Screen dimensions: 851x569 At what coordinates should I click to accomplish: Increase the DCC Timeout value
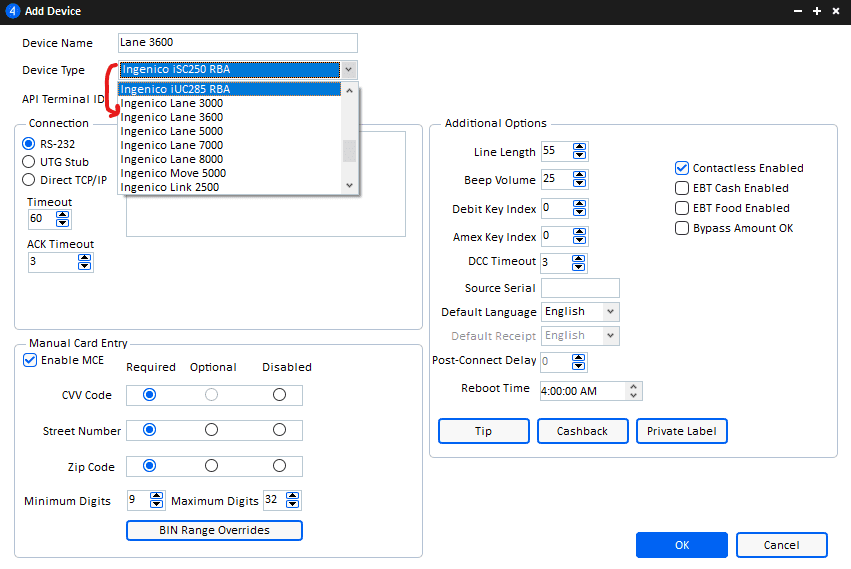point(580,258)
